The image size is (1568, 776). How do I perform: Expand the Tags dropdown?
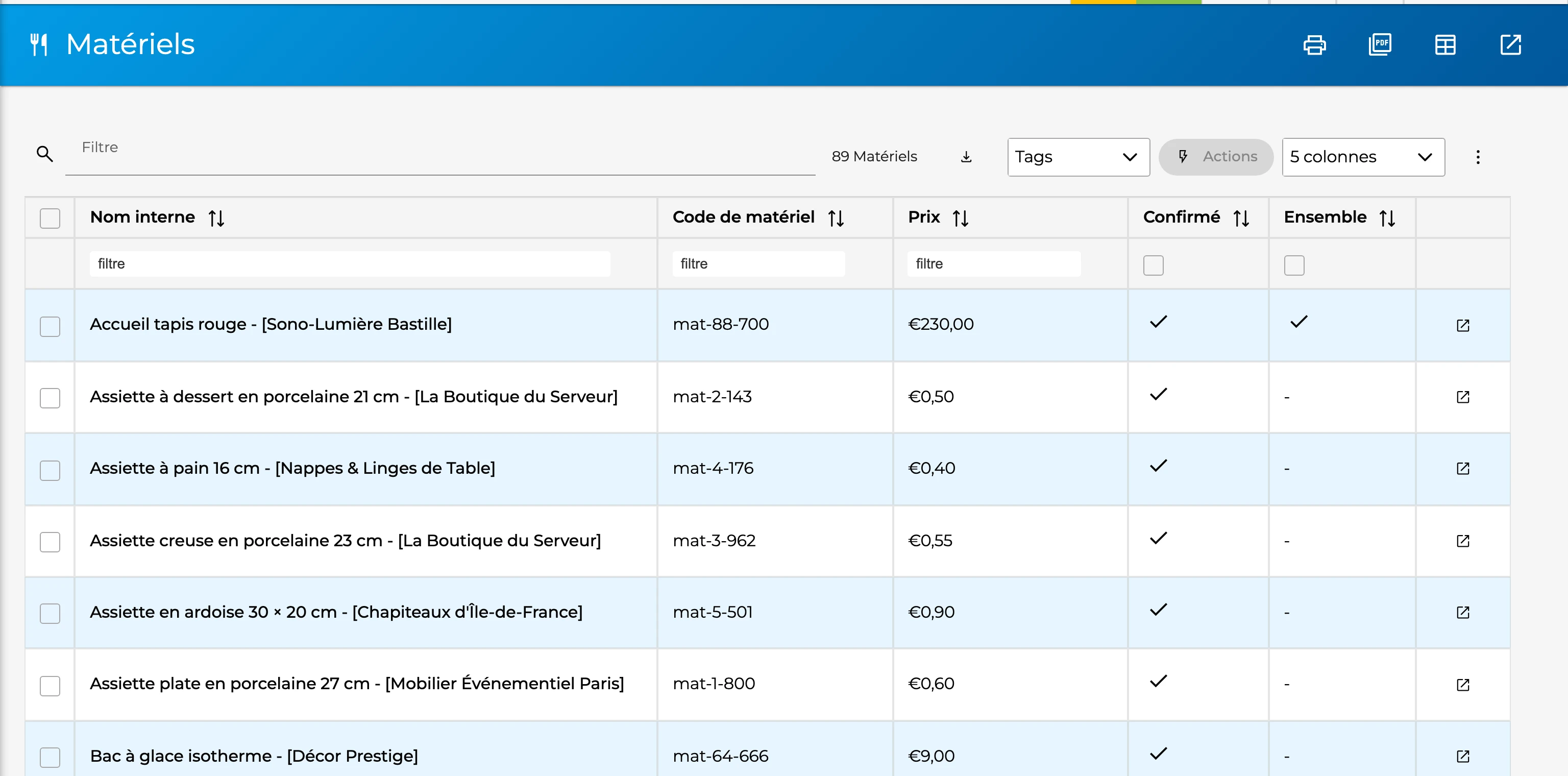(x=1078, y=157)
